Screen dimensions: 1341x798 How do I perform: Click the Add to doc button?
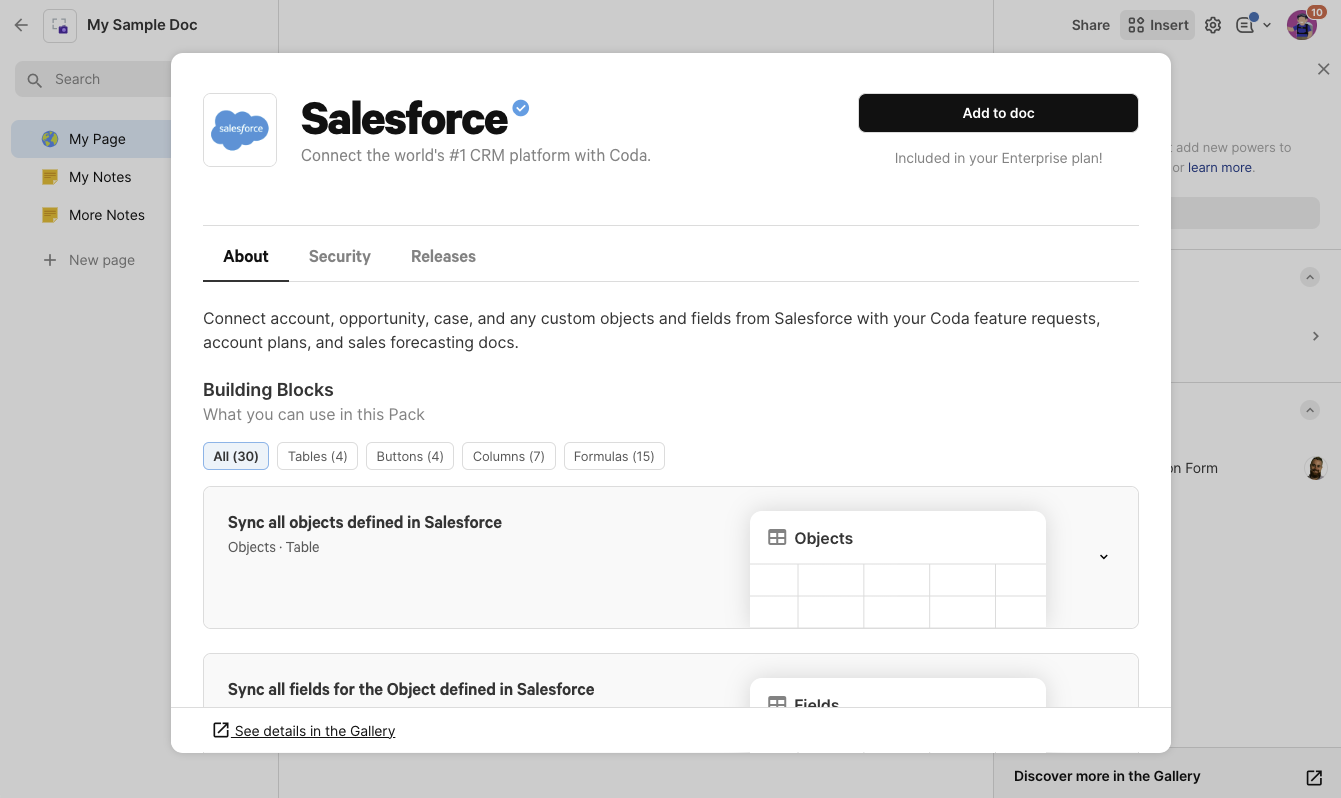(x=998, y=113)
